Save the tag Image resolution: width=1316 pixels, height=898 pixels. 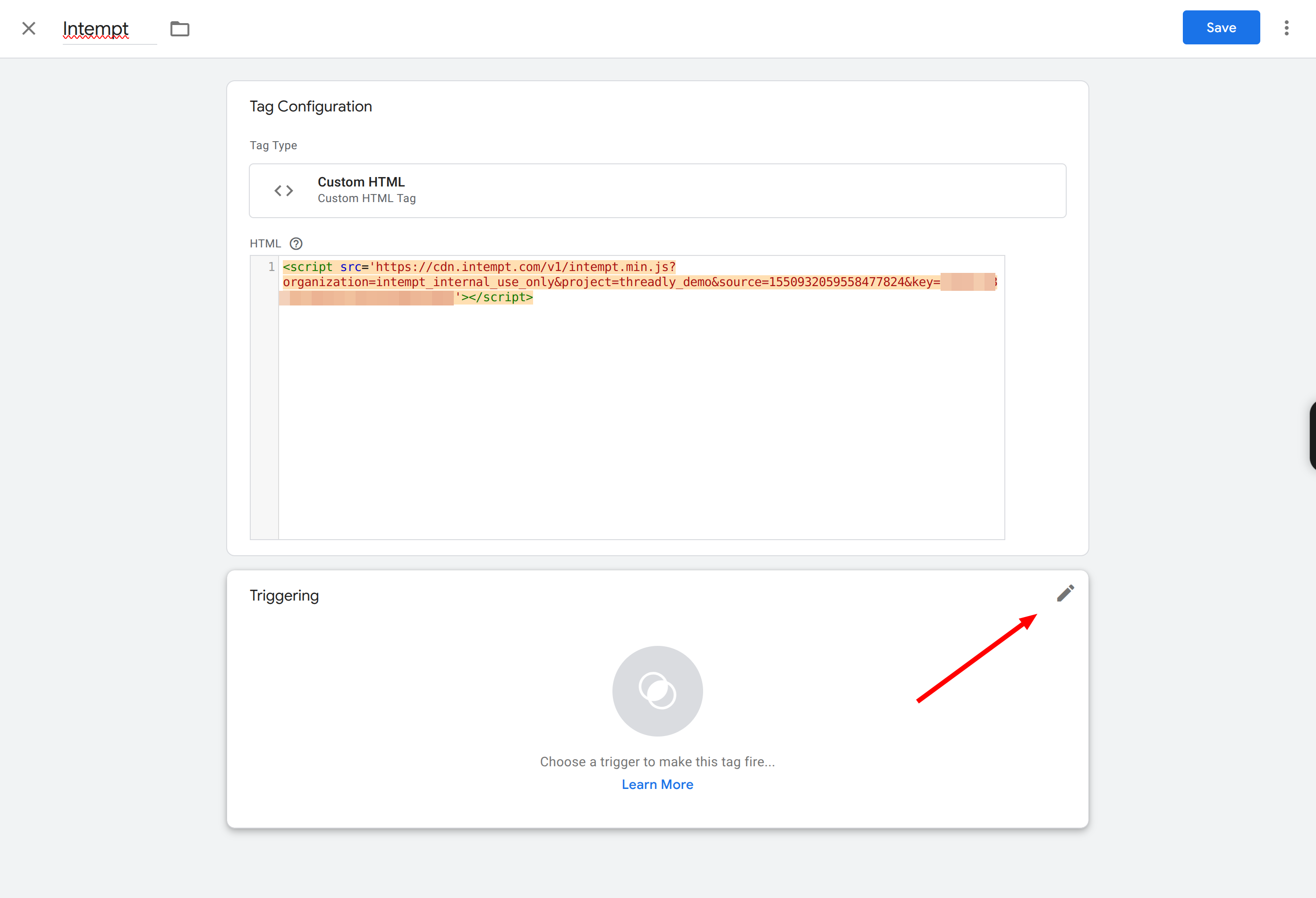point(1221,28)
